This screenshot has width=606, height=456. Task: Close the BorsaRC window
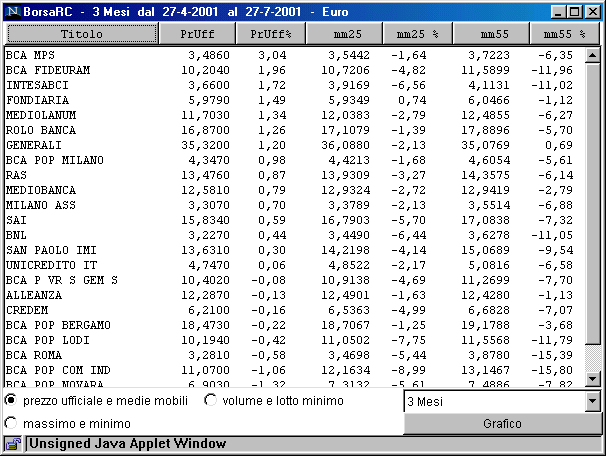(x=592, y=12)
